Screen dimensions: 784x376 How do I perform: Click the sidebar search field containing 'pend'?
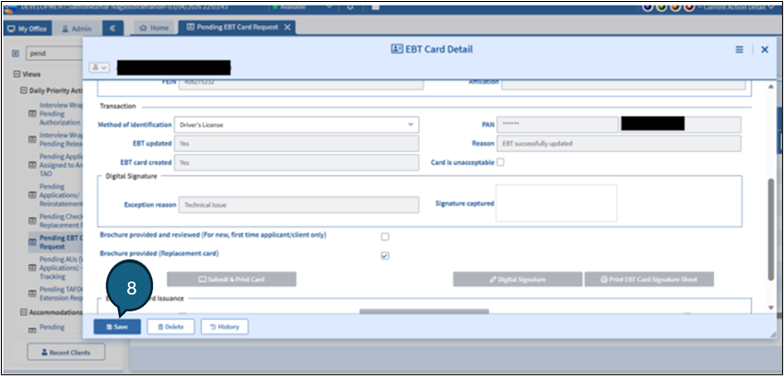point(54,53)
